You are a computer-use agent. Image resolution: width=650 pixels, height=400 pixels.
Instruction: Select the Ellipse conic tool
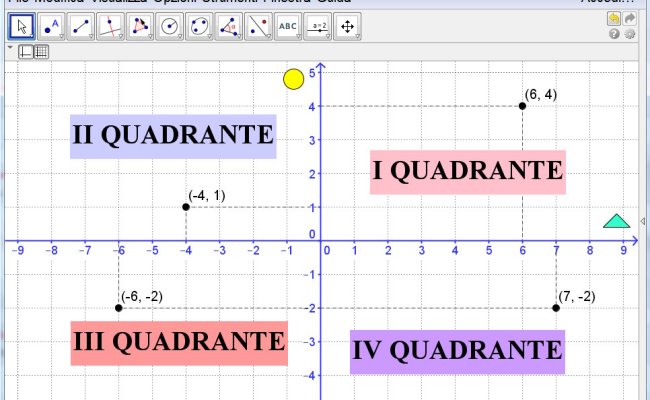[199, 27]
